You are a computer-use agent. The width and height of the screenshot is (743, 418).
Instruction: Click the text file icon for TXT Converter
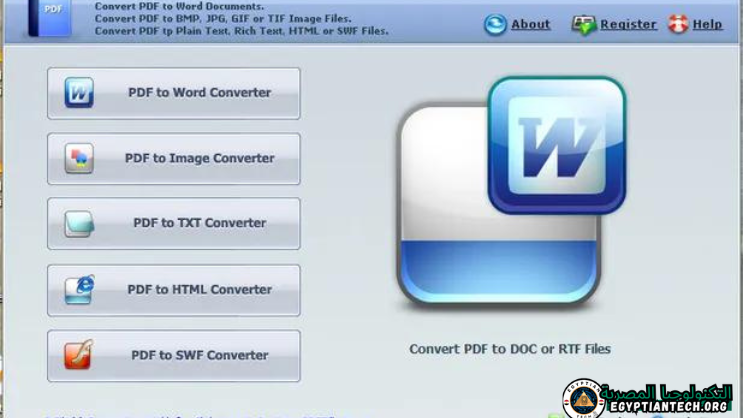click(79, 224)
